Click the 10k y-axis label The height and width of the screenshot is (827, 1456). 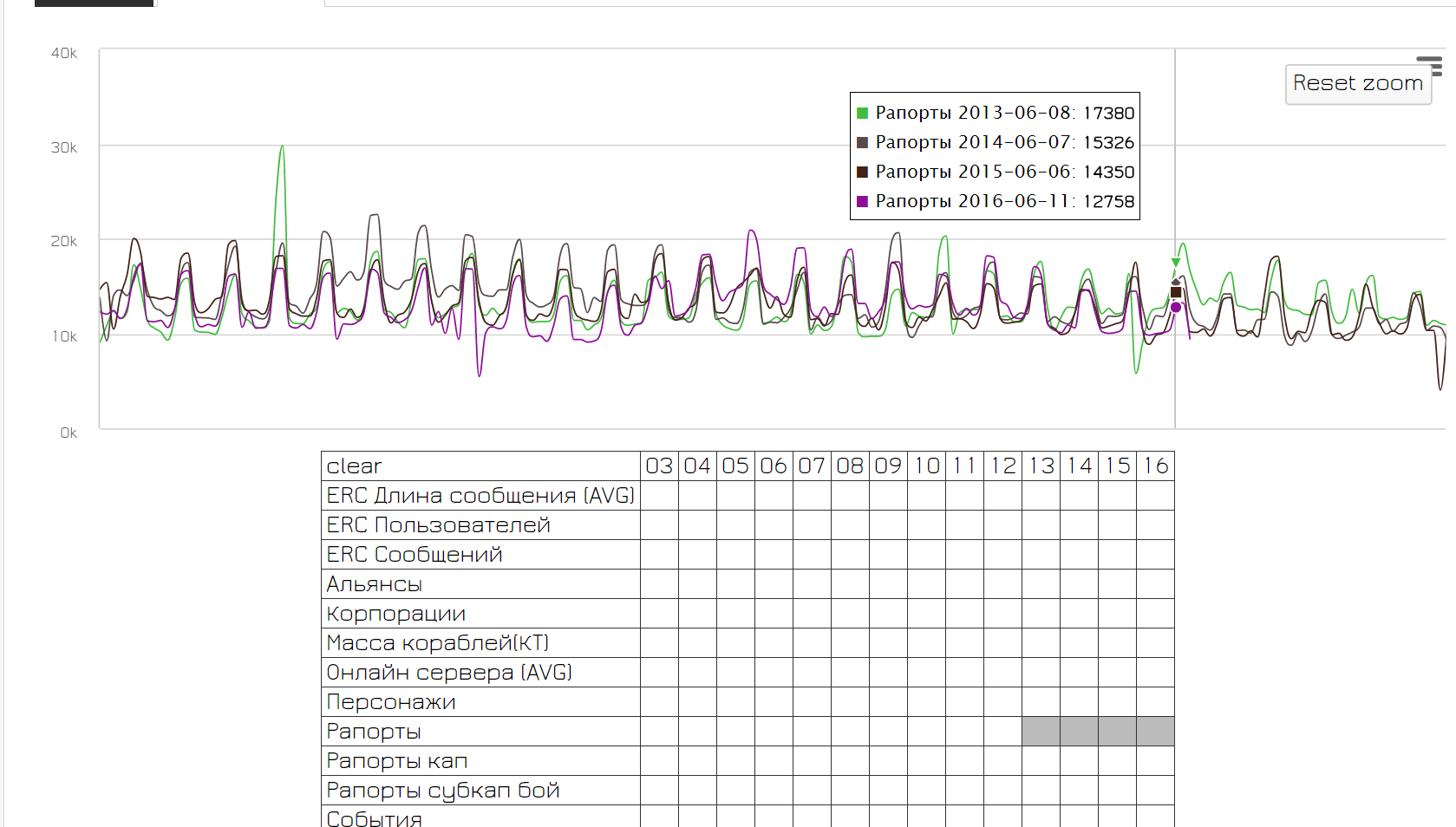coord(64,336)
